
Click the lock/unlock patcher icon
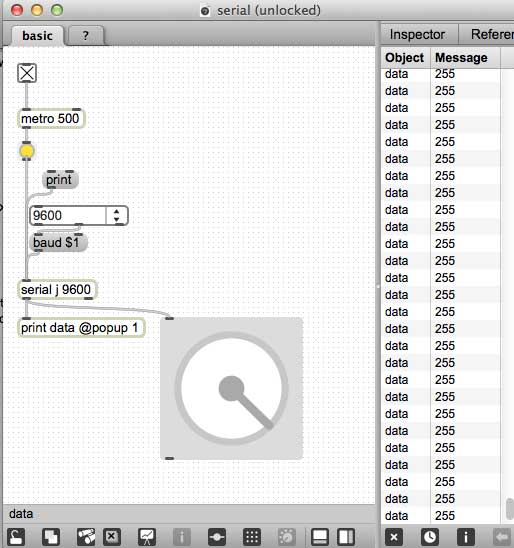[16, 536]
